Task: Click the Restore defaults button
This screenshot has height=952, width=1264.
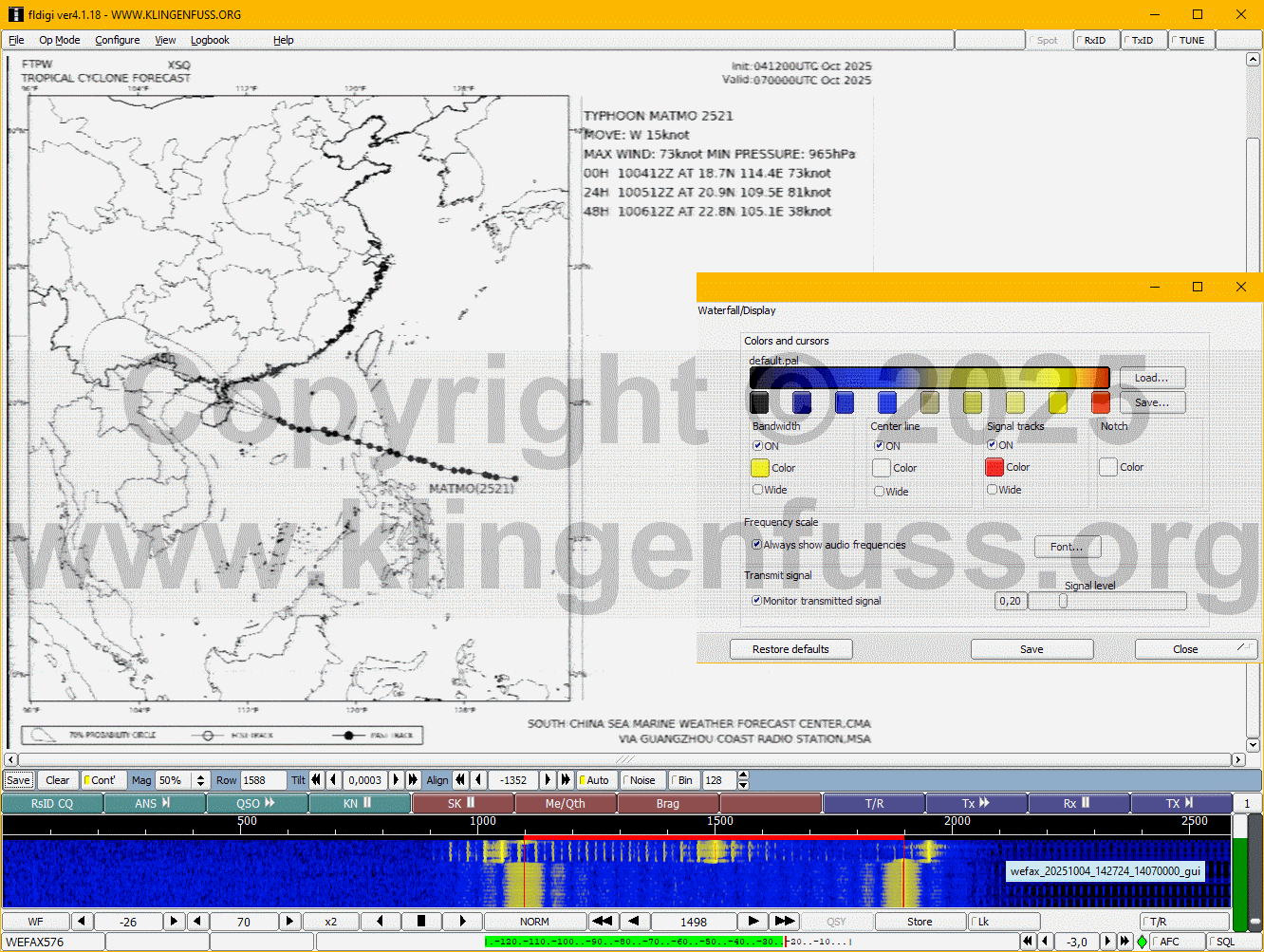Action: tap(790, 649)
